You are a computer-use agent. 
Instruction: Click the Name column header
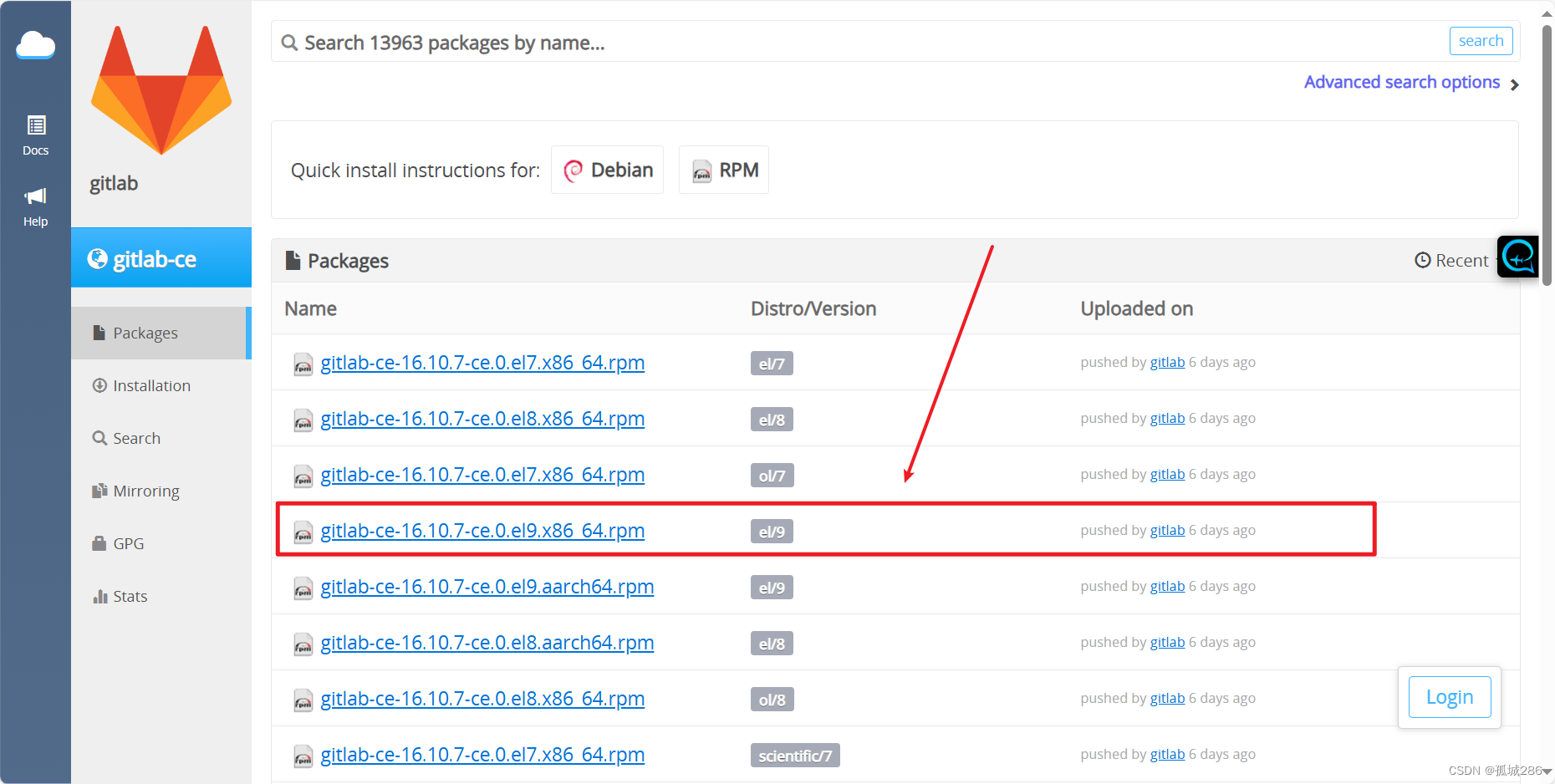click(x=311, y=308)
